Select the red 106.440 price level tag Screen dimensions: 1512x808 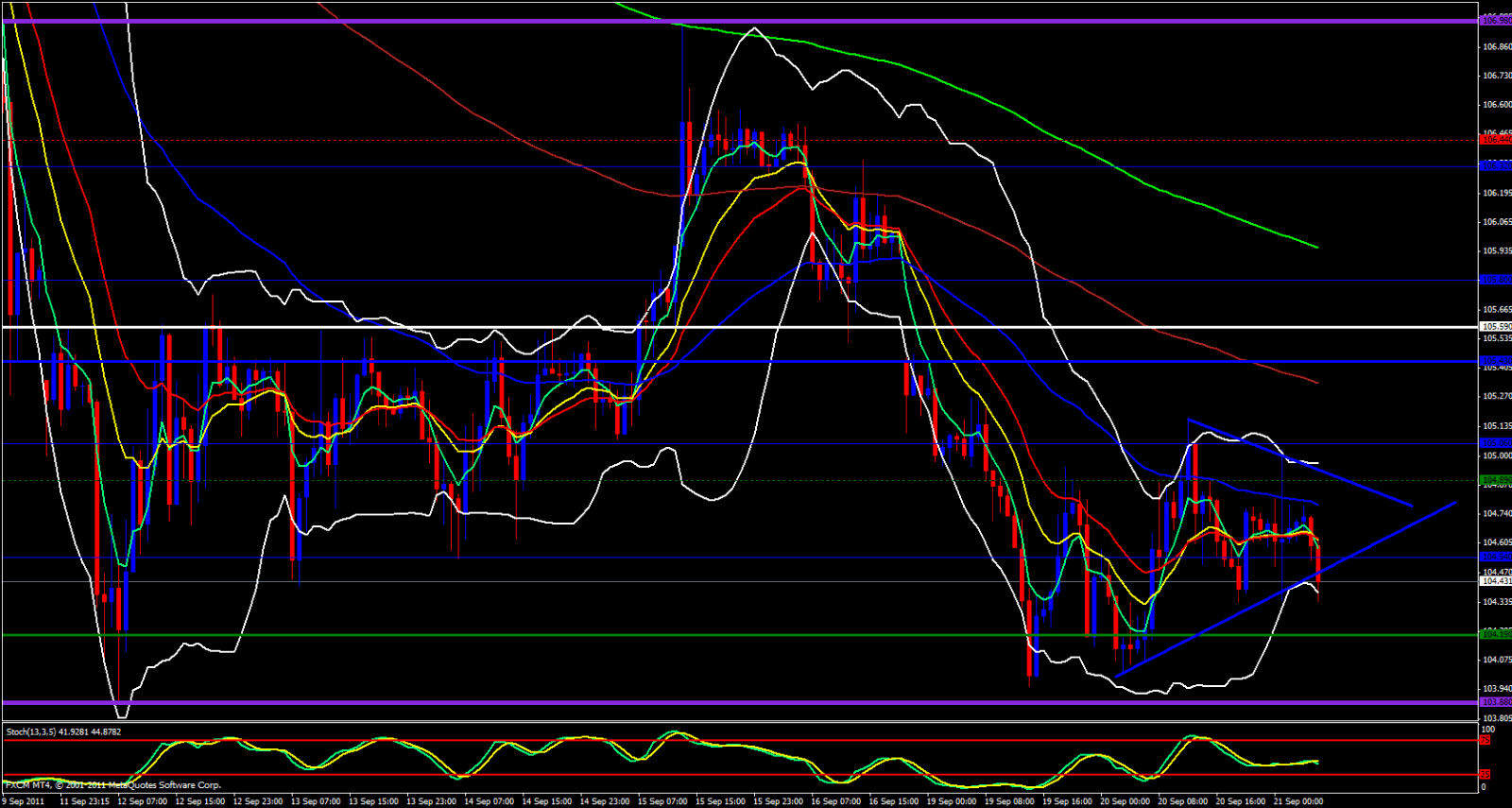click(x=1495, y=140)
